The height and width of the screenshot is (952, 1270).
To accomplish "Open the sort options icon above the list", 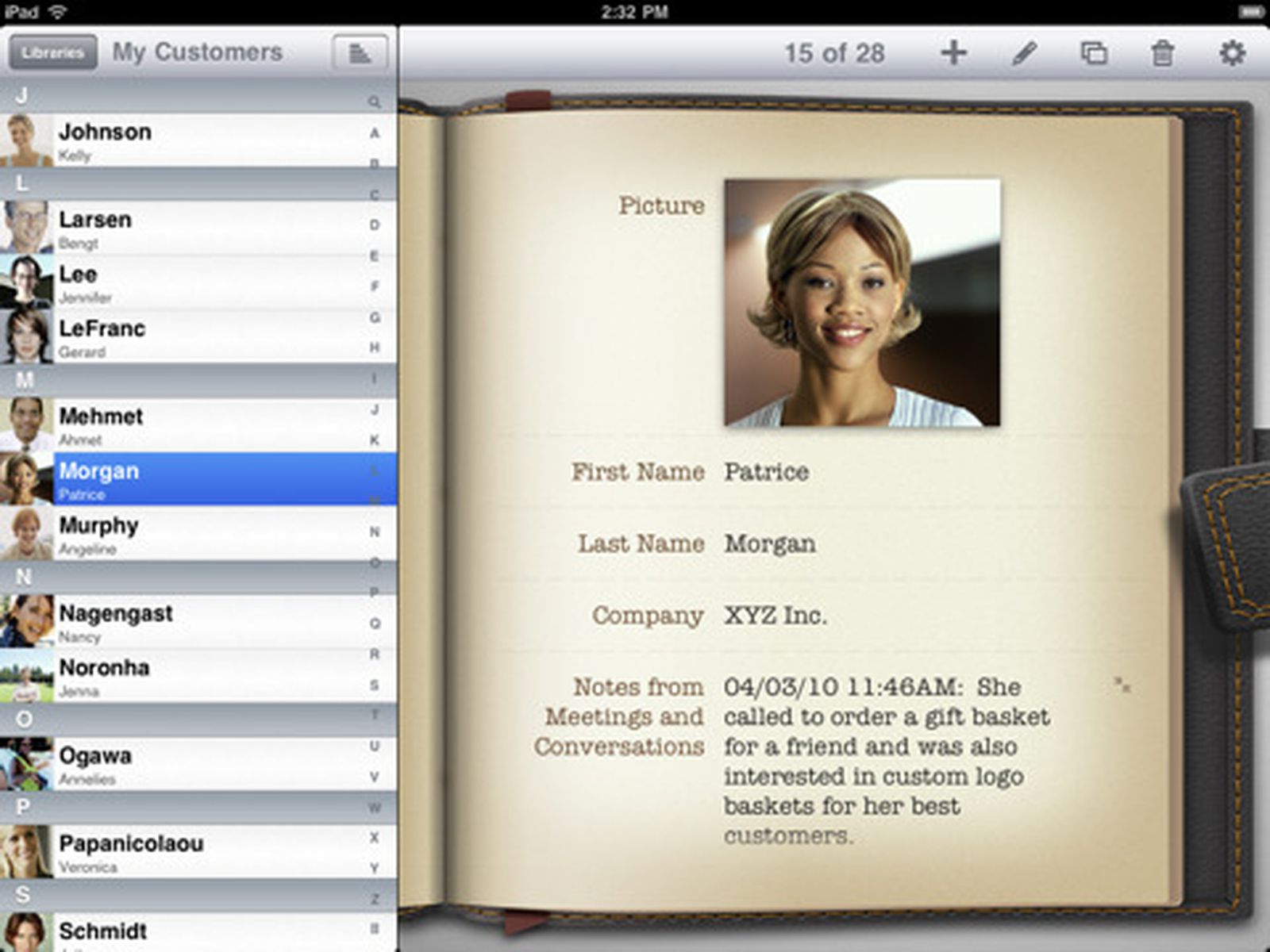I will [x=361, y=52].
